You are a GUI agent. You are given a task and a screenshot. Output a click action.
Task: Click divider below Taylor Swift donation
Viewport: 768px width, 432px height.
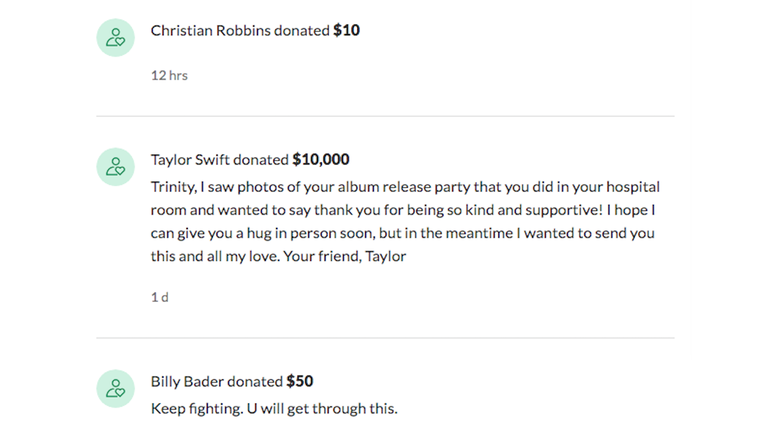pyautogui.click(x=385, y=337)
